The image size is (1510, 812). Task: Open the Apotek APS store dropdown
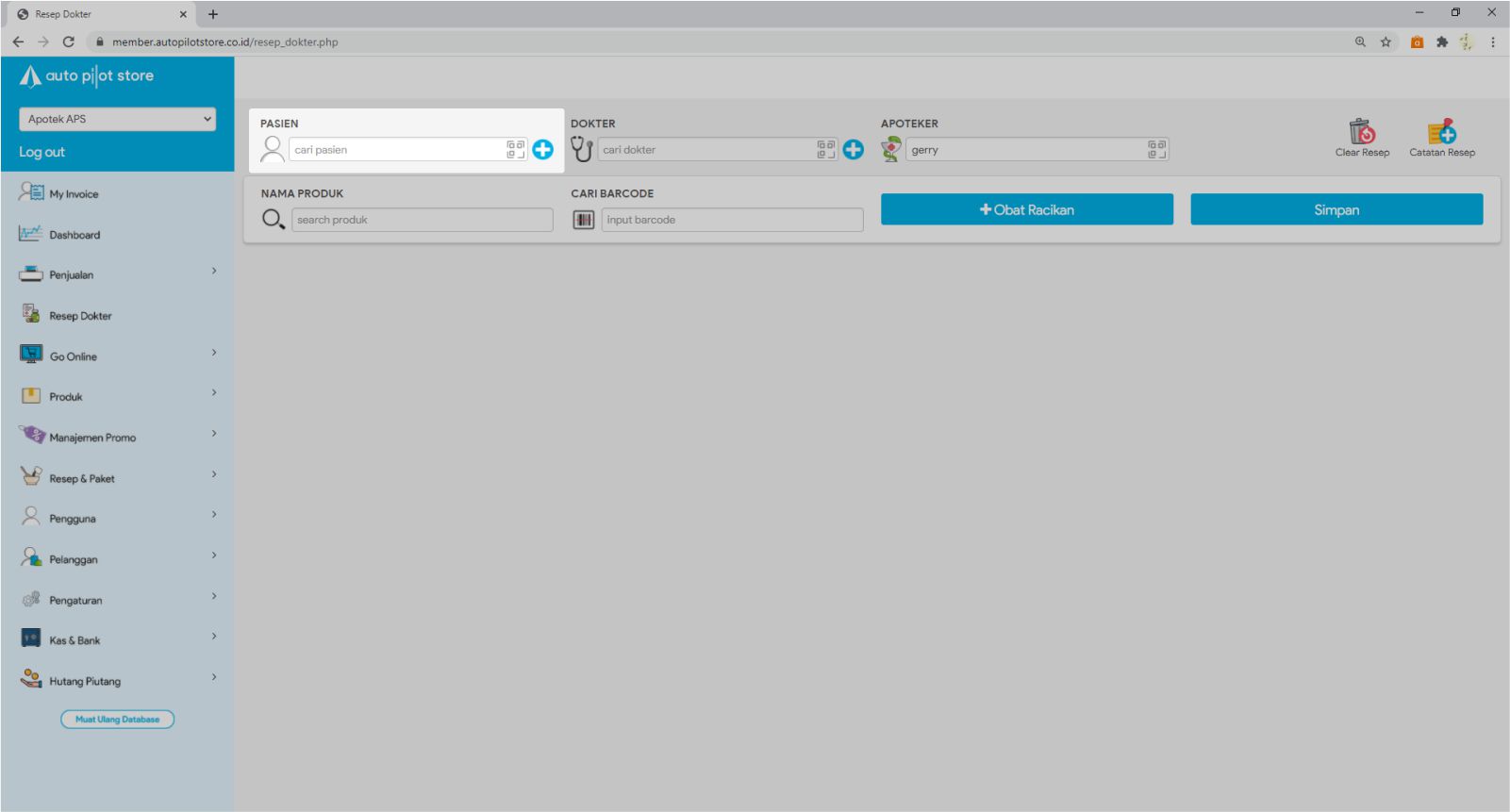point(118,119)
